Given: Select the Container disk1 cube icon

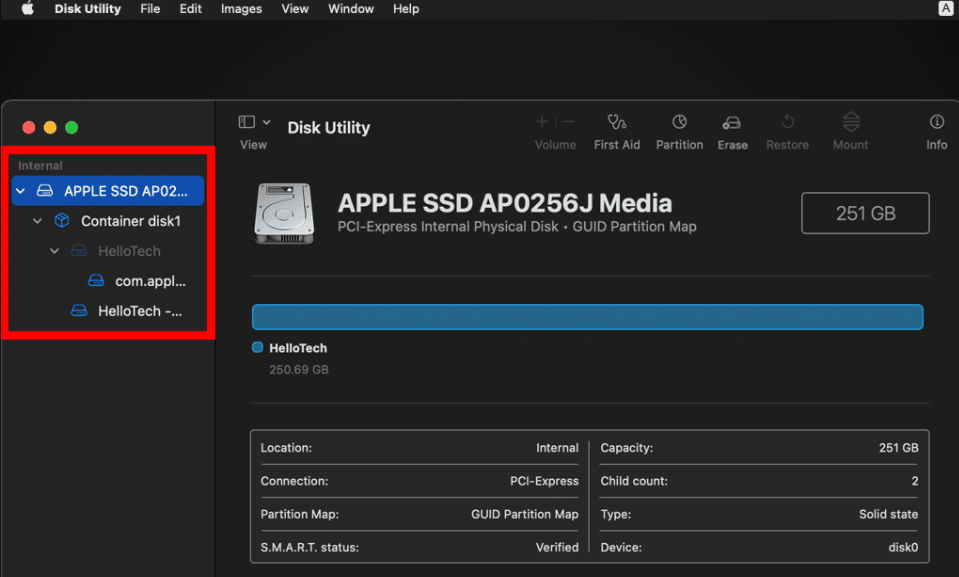Looking at the screenshot, I should pos(62,220).
